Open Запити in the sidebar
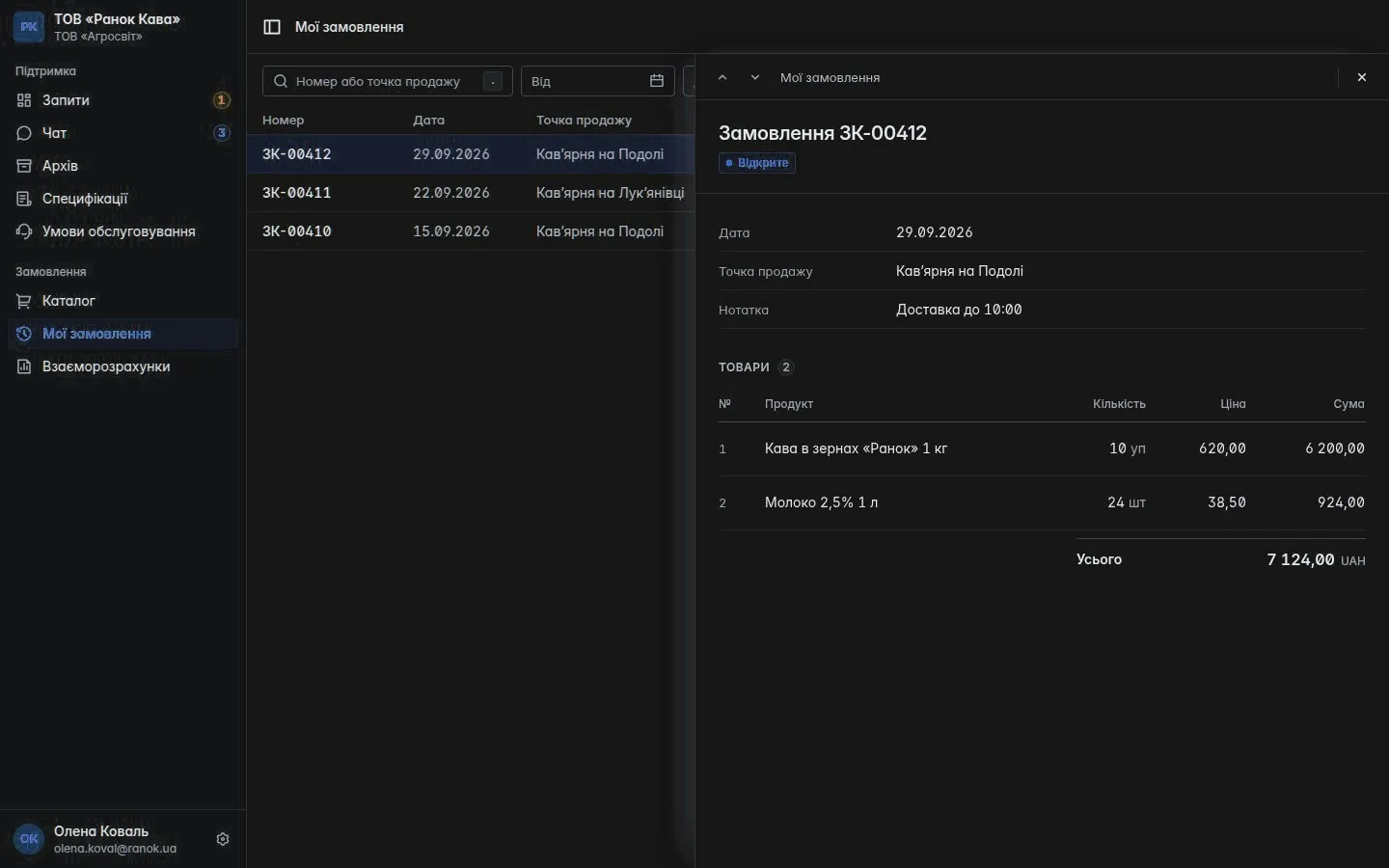This screenshot has height=868, width=1389. 123,100
